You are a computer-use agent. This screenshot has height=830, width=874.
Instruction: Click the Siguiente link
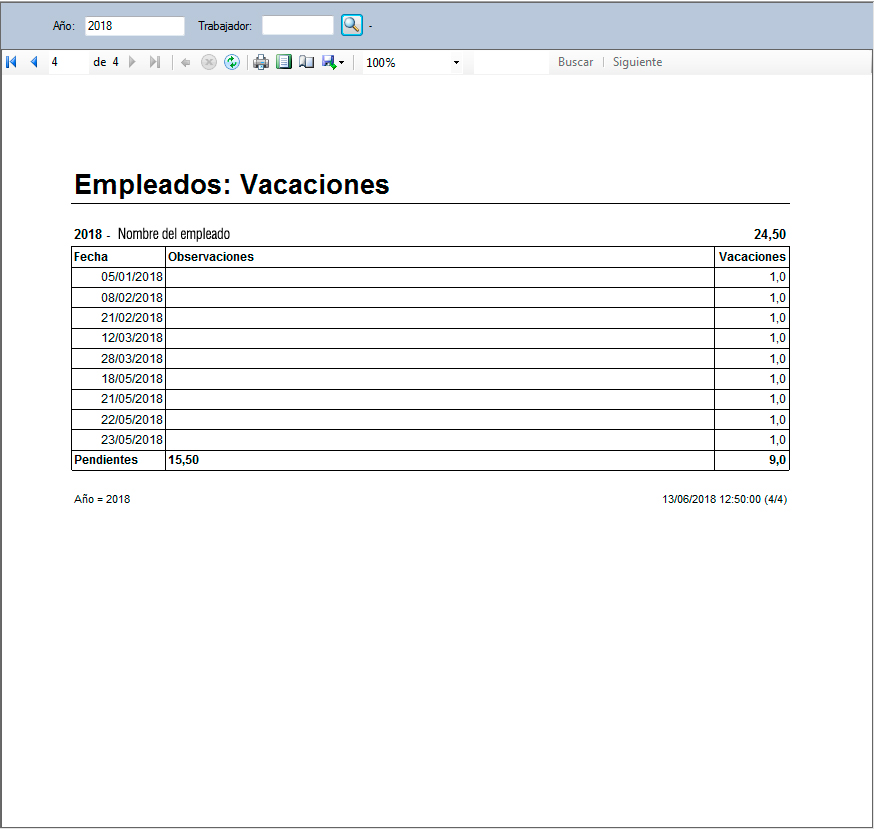point(637,62)
